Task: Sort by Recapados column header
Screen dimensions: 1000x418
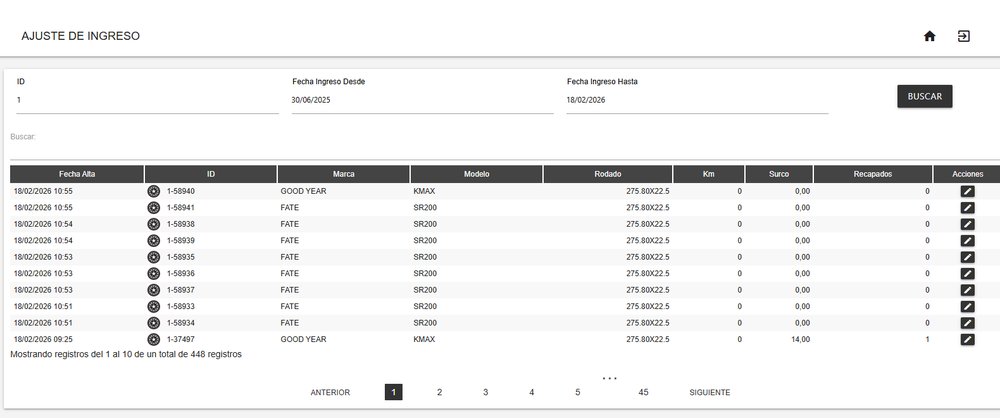Action: (x=873, y=174)
